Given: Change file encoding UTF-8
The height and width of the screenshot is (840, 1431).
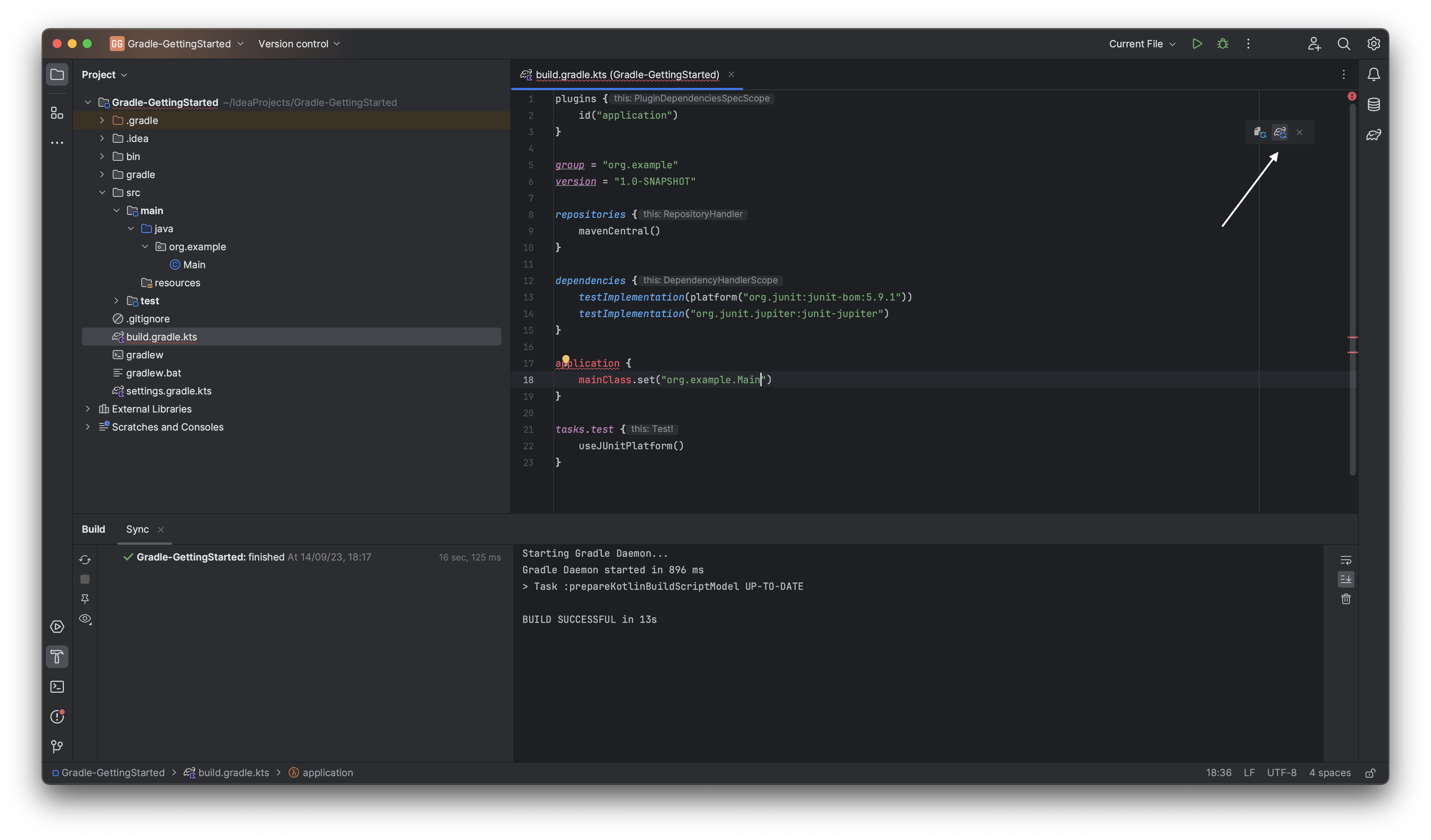Looking at the screenshot, I should pyautogui.click(x=1282, y=773).
